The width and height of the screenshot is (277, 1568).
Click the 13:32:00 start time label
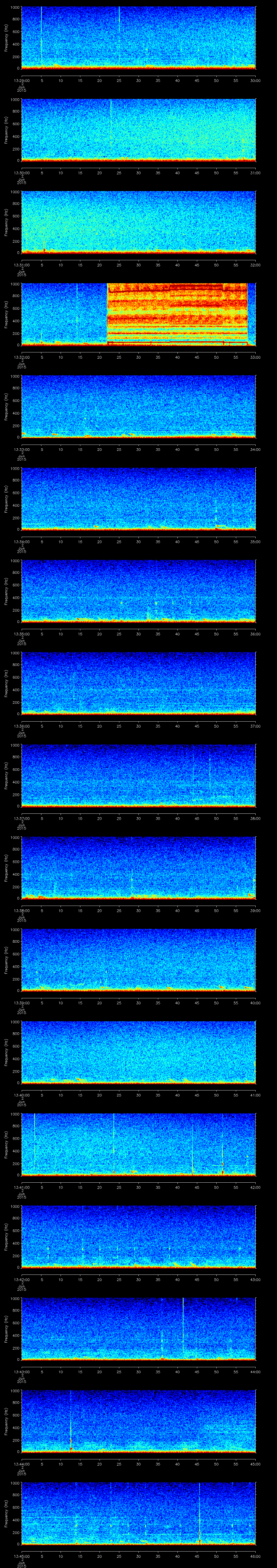[21, 357]
